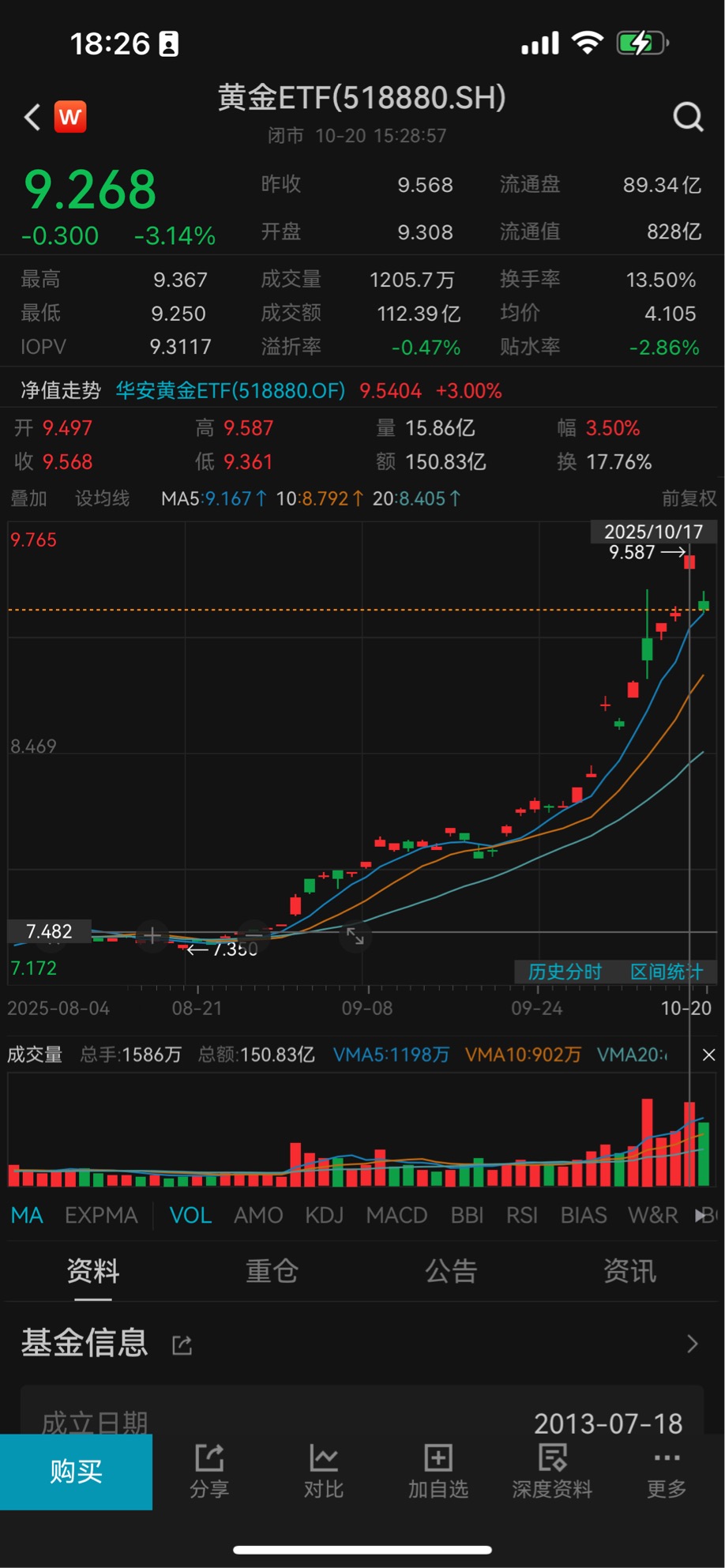Select the W&R indicator tab
The height and width of the screenshot is (1568, 725).
pos(653,1215)
